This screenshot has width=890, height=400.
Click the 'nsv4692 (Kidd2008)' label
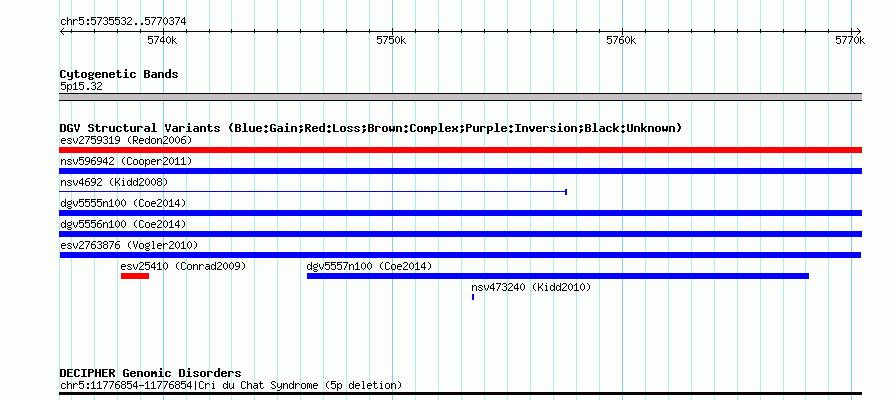coord(114,182)
